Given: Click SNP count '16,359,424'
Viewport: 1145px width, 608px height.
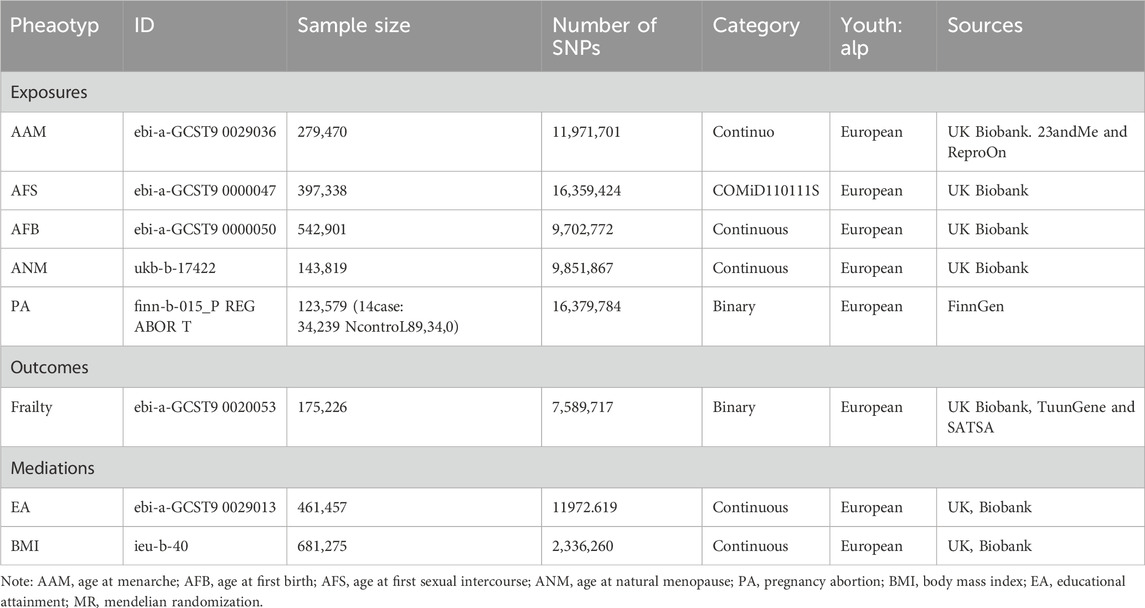Looking at the screenshot, I should coord(586,191).
